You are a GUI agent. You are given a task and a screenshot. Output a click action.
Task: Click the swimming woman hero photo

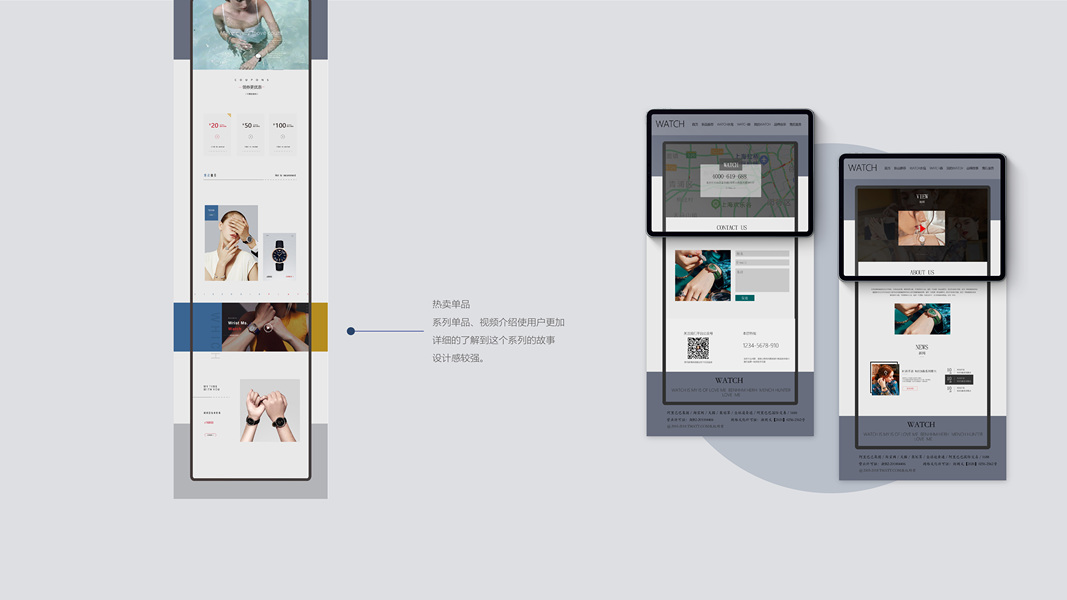click(251, 34)
